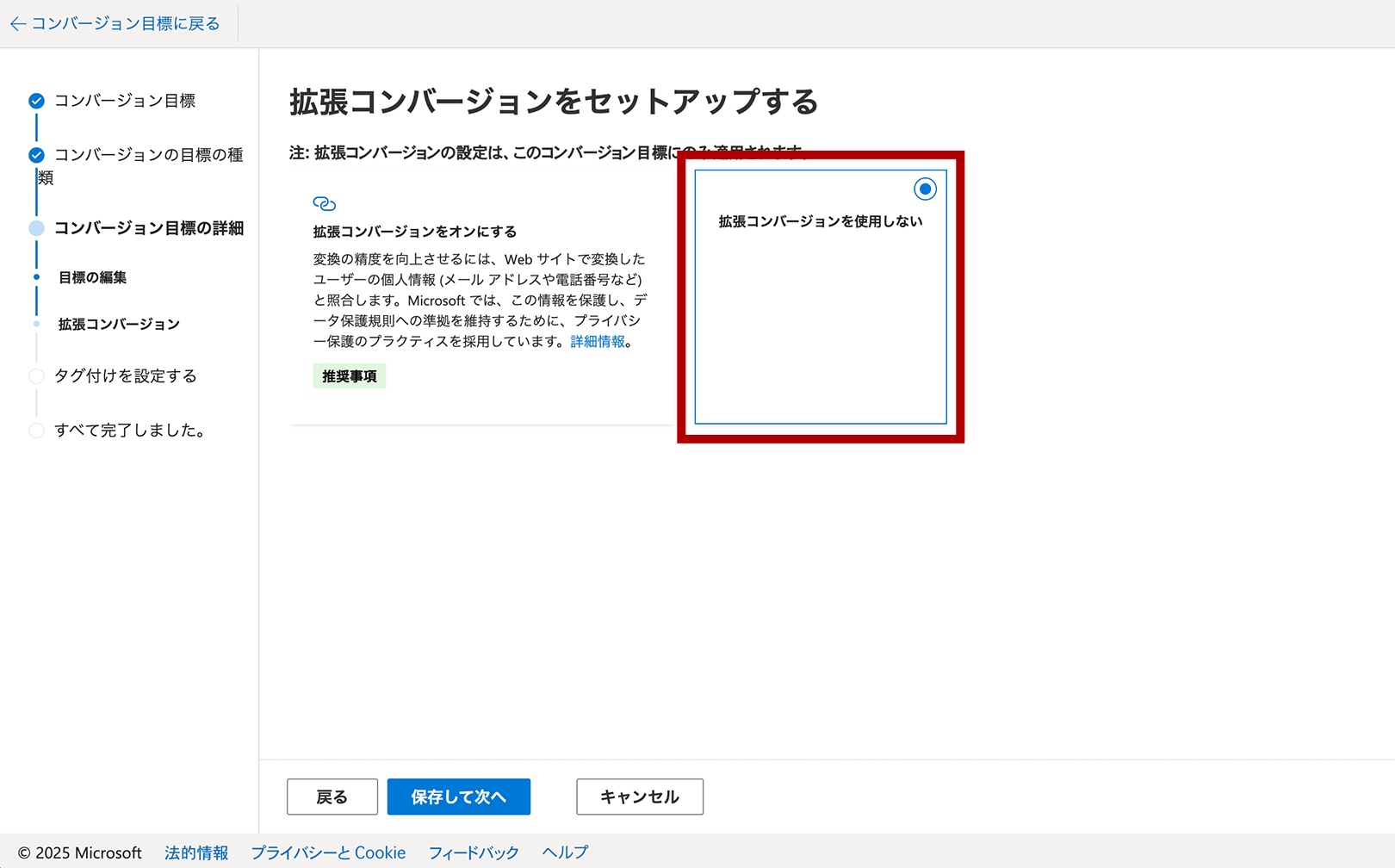This screenshot has height=868, width=1395.
Task: Click the small dot beside 目標の編集
Action: [35, 277]
